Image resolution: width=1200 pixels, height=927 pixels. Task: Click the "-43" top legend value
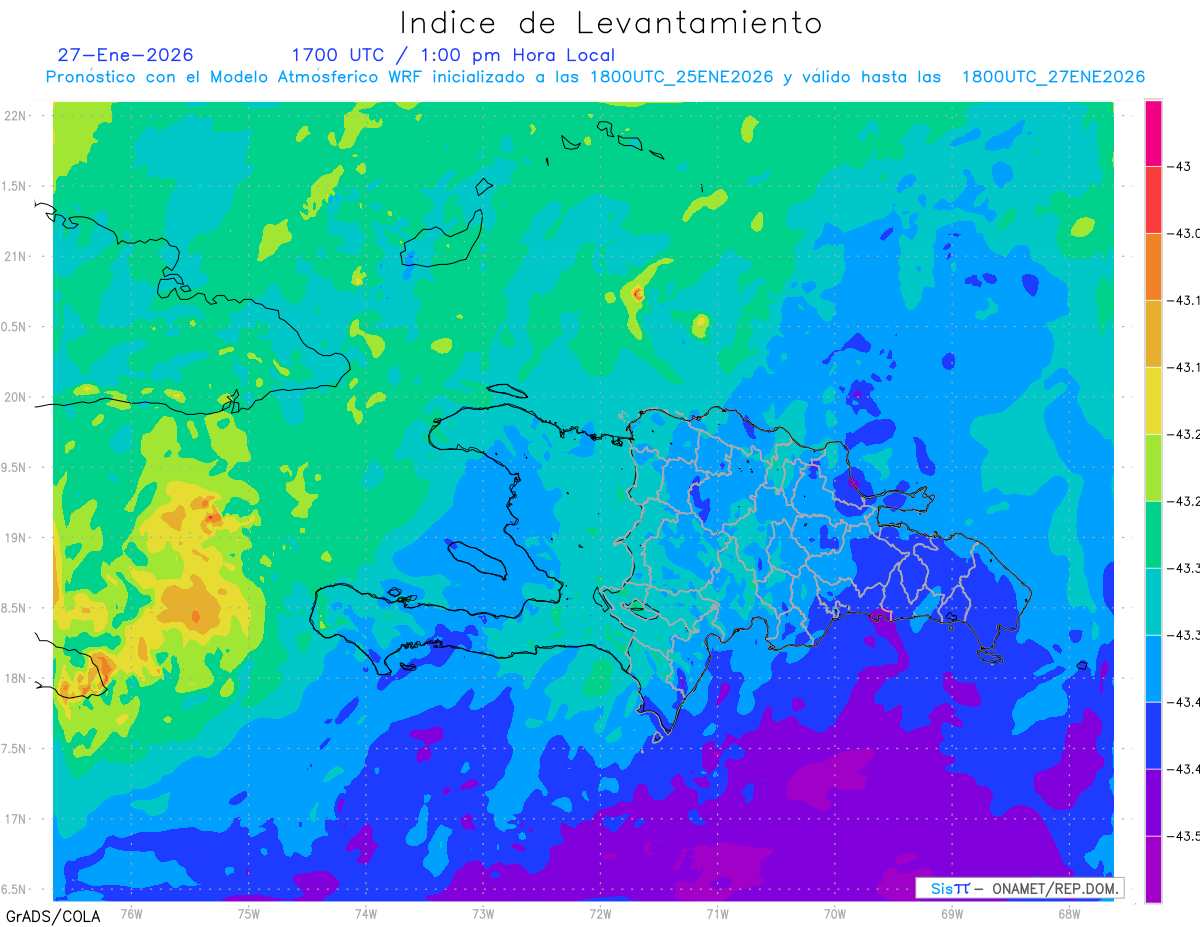click(x=1180, y=166)
